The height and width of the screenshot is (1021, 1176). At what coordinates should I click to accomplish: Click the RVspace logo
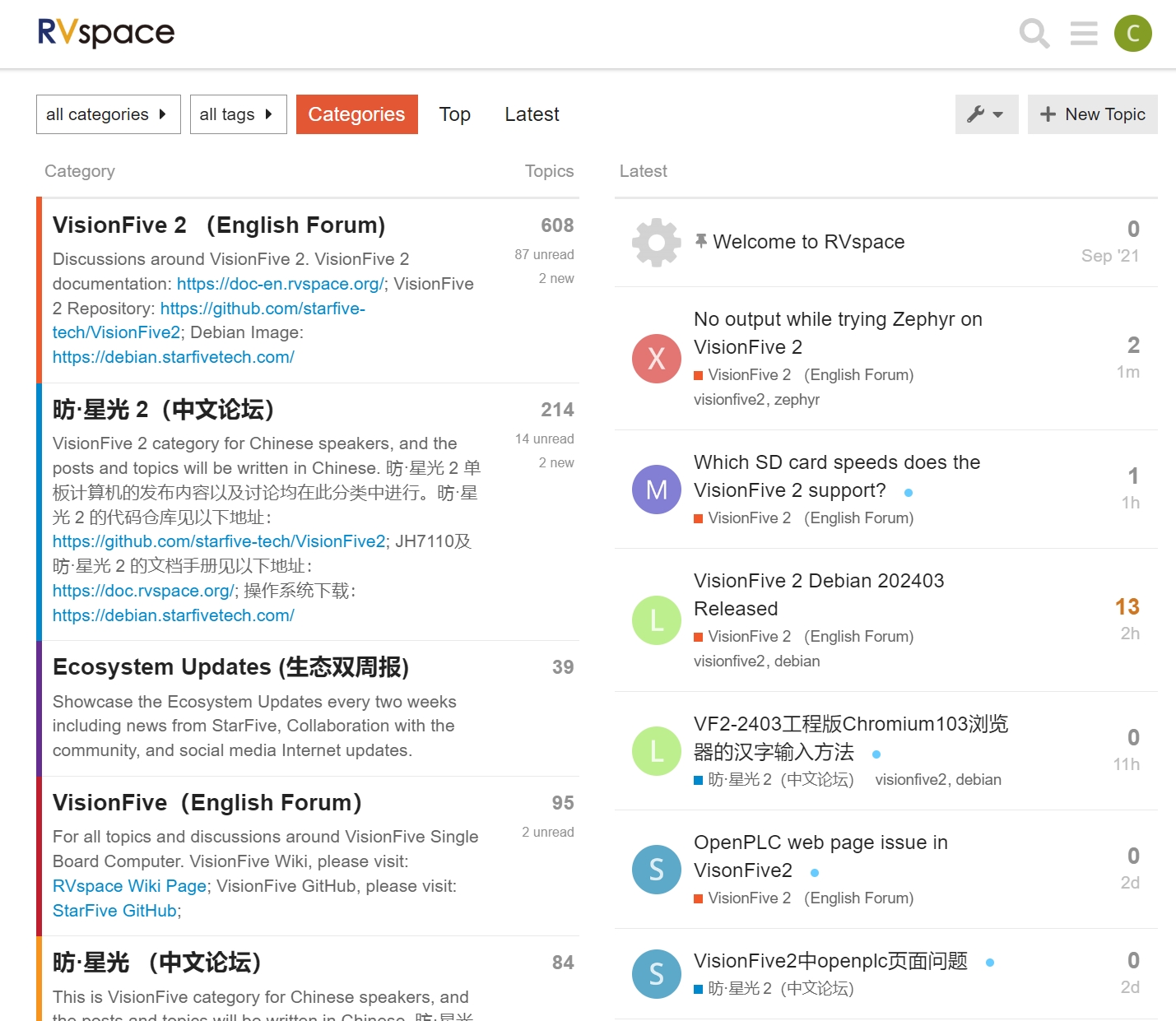pos(106,33)
